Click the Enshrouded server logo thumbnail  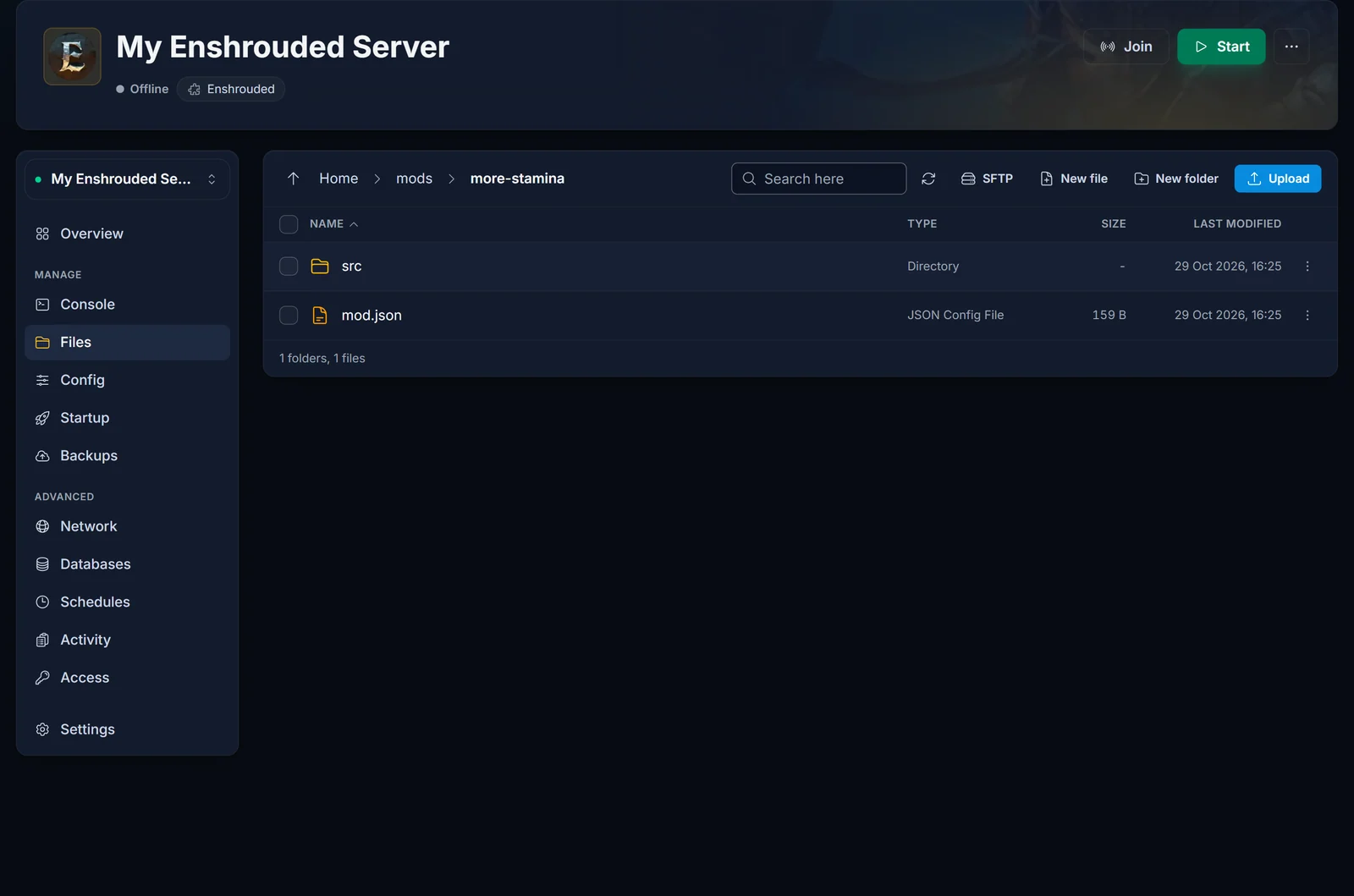72,56
